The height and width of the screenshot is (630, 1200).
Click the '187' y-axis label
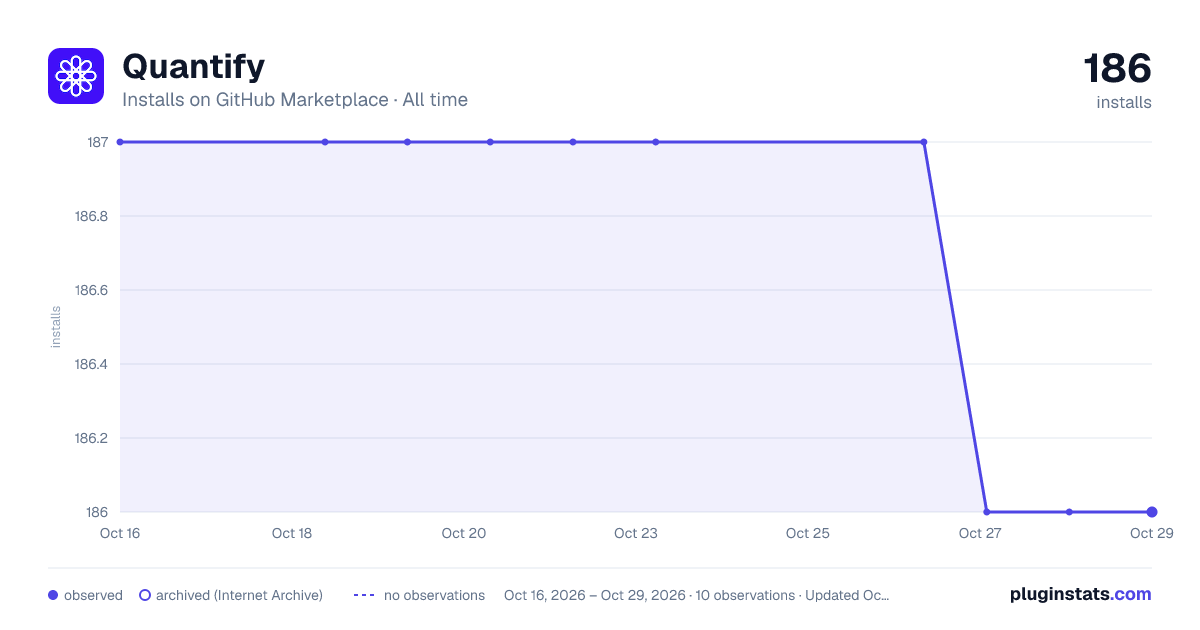[x=97, y=142]
